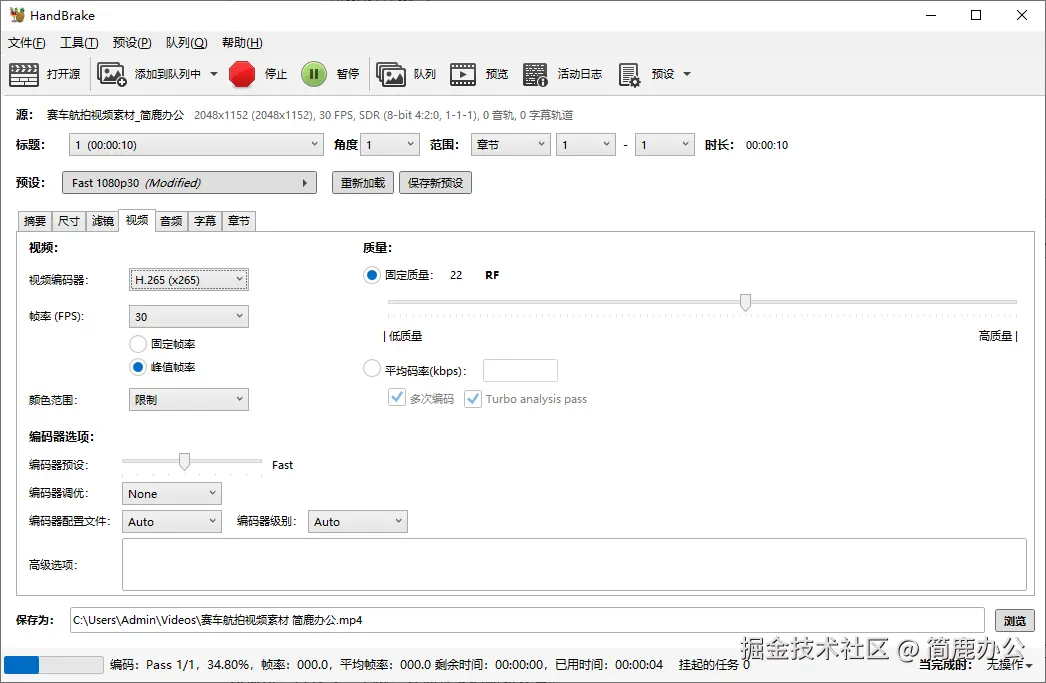Open the Fast 1080p30 preset selector
Image resolution: width=1046 pixels, height=683 pixels.
pos(189,183)
